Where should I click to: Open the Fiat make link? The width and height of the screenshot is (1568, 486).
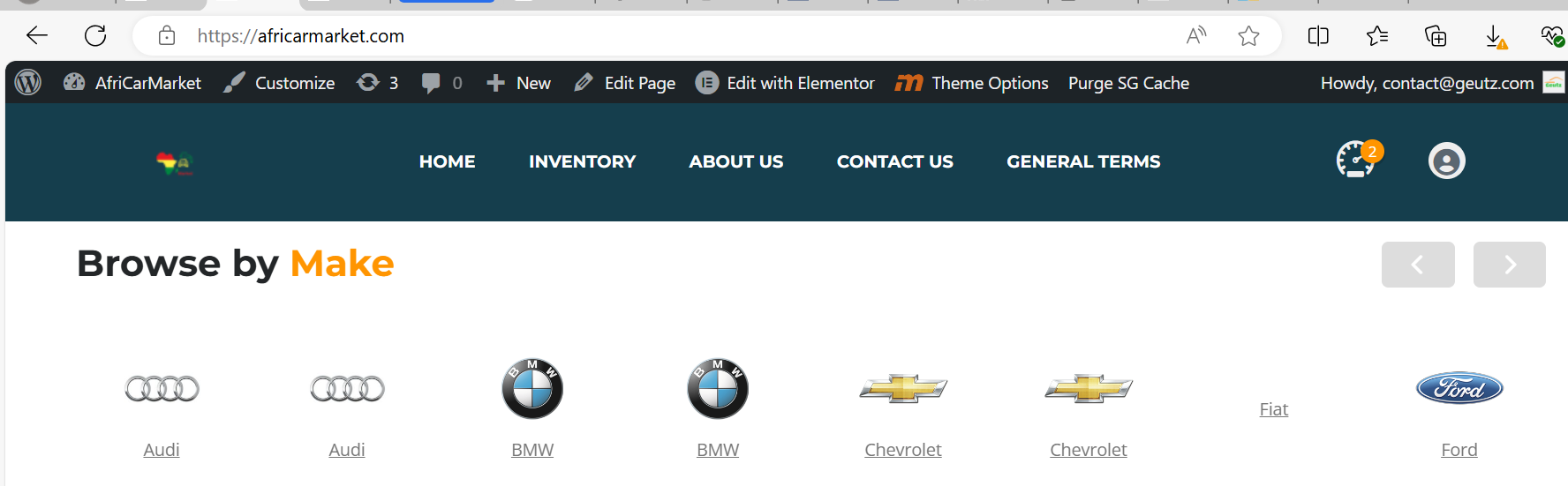(1274, 409)
